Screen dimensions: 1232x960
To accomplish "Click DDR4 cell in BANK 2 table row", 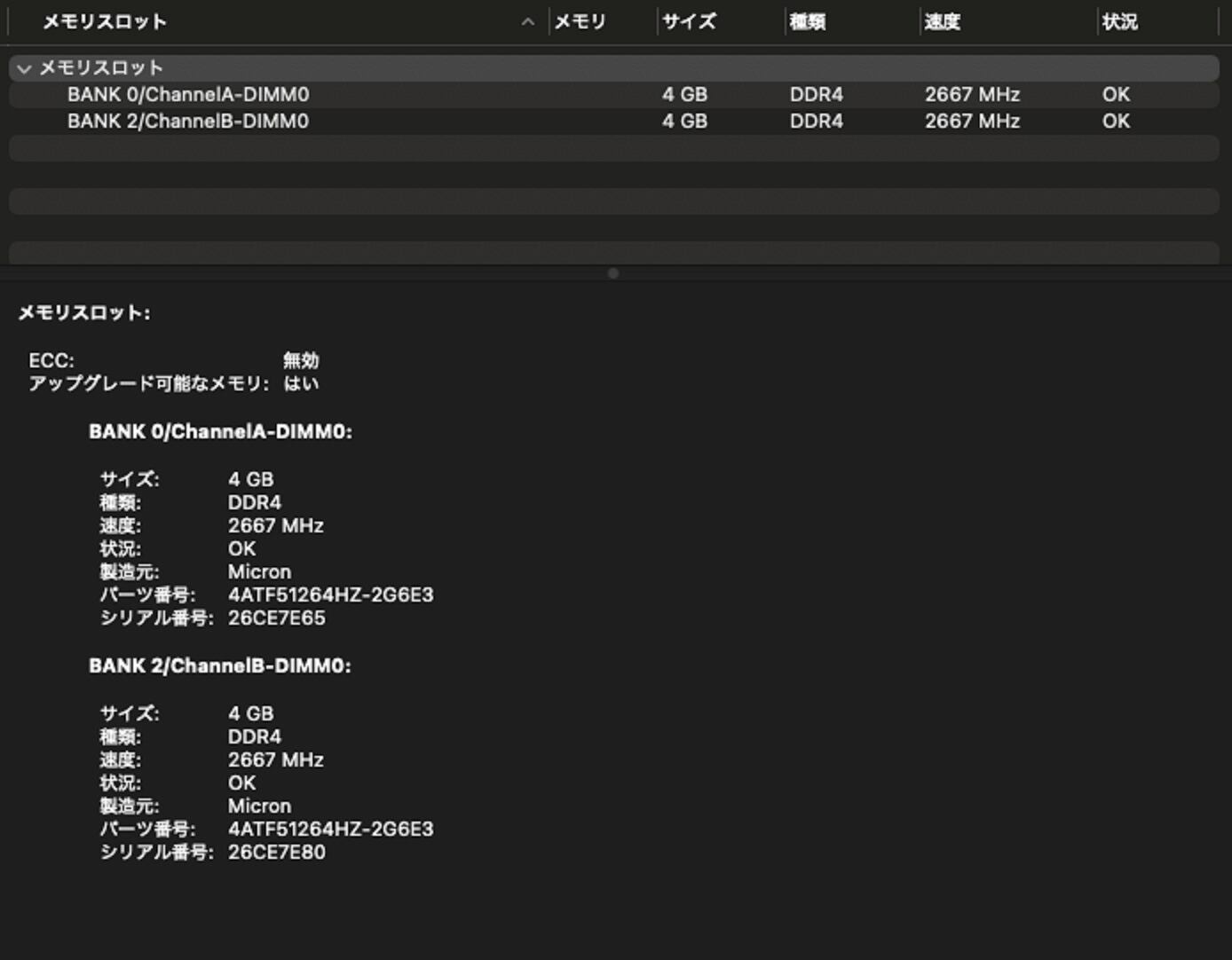I will [x=817, y=122].
